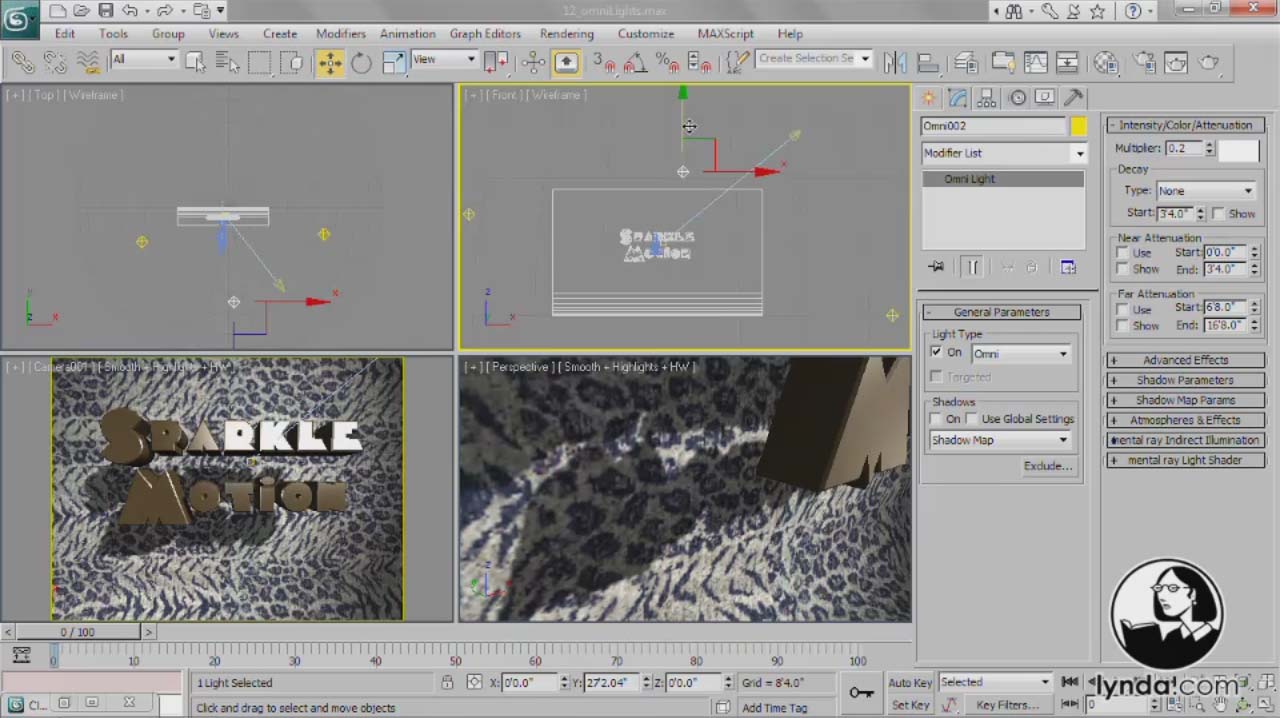This screenshot has width=1280, height=718.
Task: Open the Render Setup icon on toolbar
Action: click(x=1145, y=63)
